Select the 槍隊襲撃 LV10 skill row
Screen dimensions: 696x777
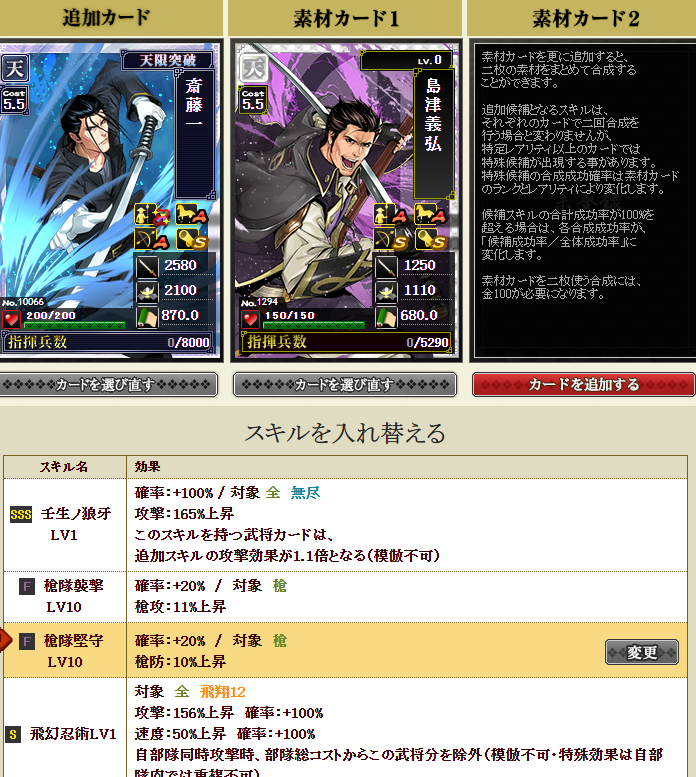pos(345,597)
